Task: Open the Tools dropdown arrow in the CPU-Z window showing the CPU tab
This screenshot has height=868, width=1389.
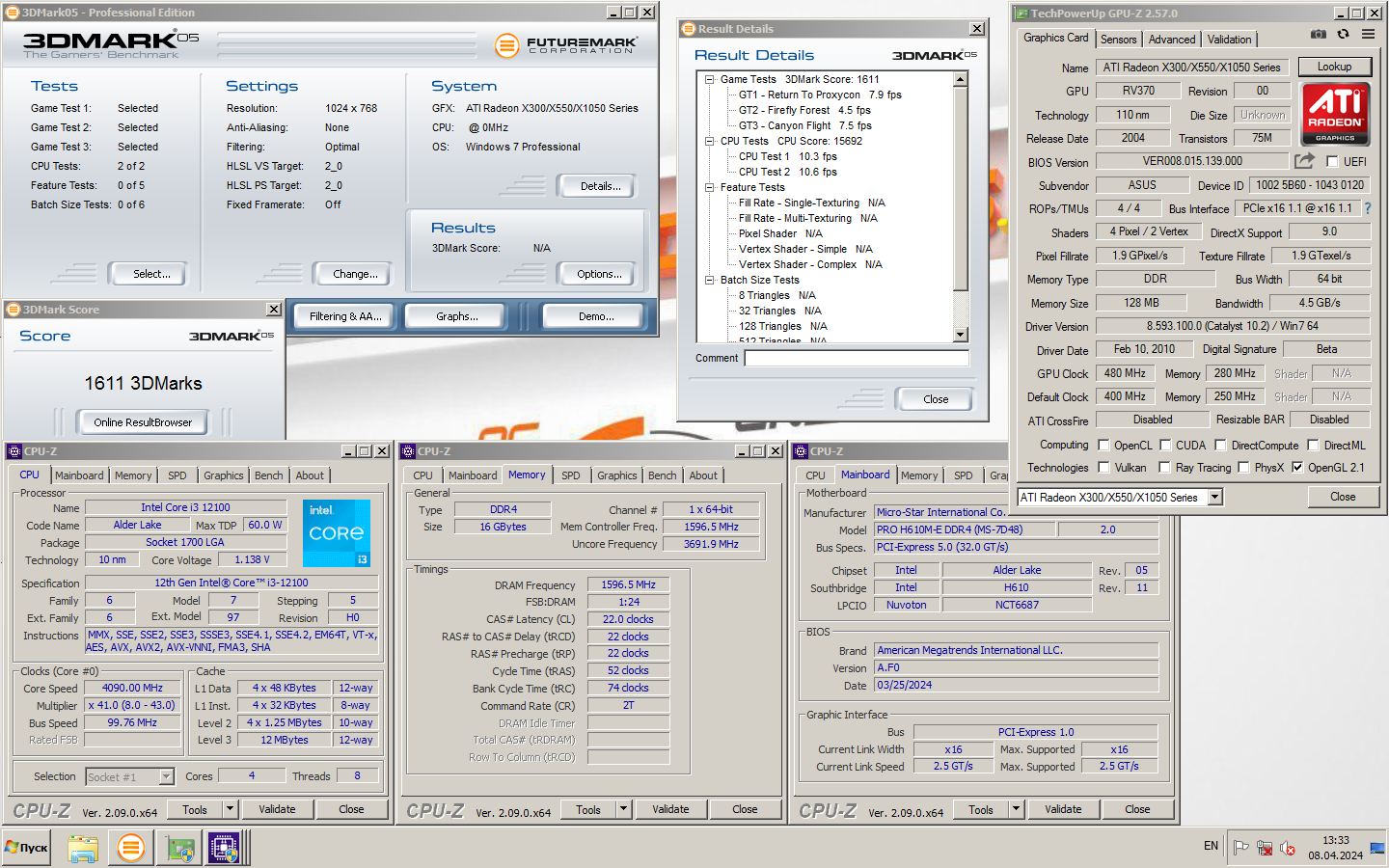Action: (x=230, y=809)
